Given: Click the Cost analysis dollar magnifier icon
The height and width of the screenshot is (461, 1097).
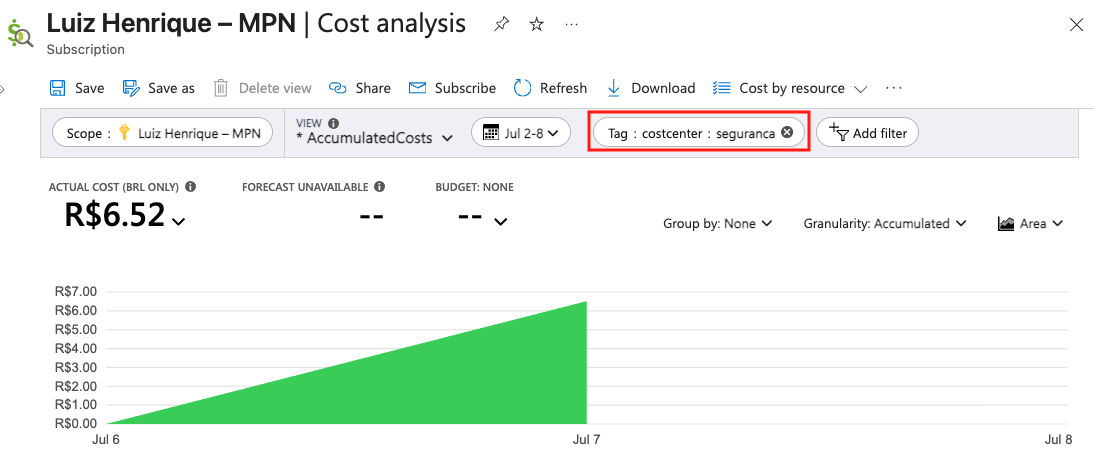Looking at the screenshot, I should 20,33.
